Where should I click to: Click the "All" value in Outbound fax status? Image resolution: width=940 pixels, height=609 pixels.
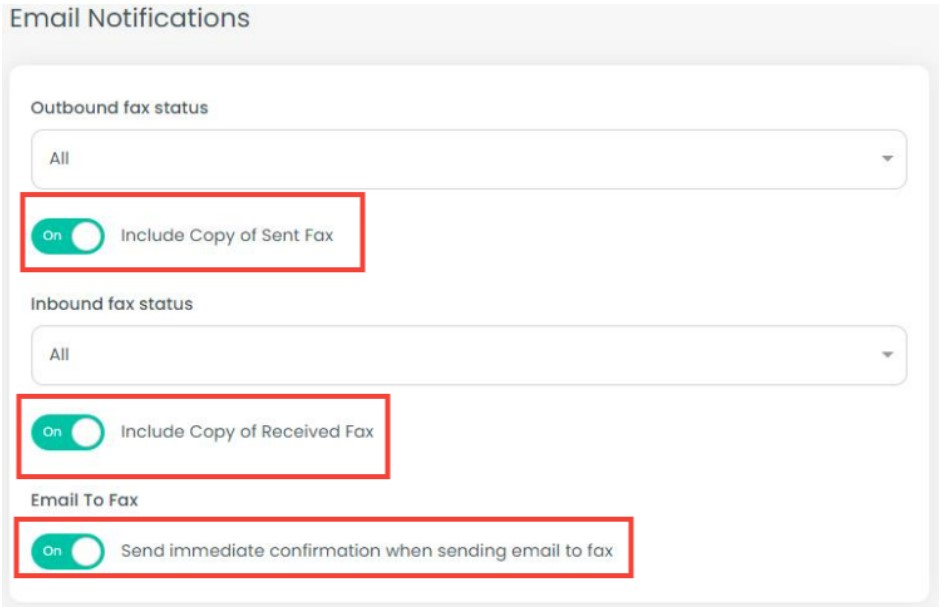tap(60, 159)
